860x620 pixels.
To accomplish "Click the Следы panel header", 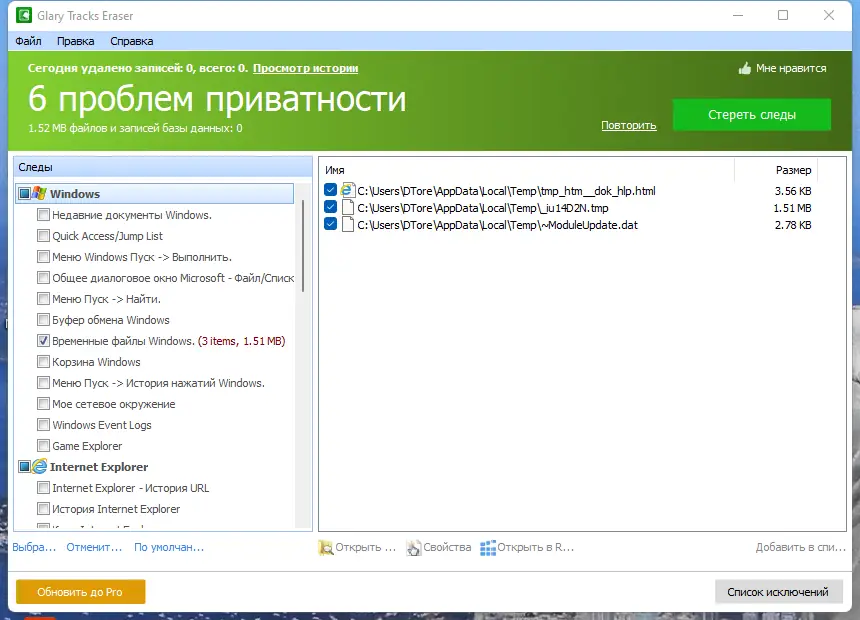I will 163,167.
